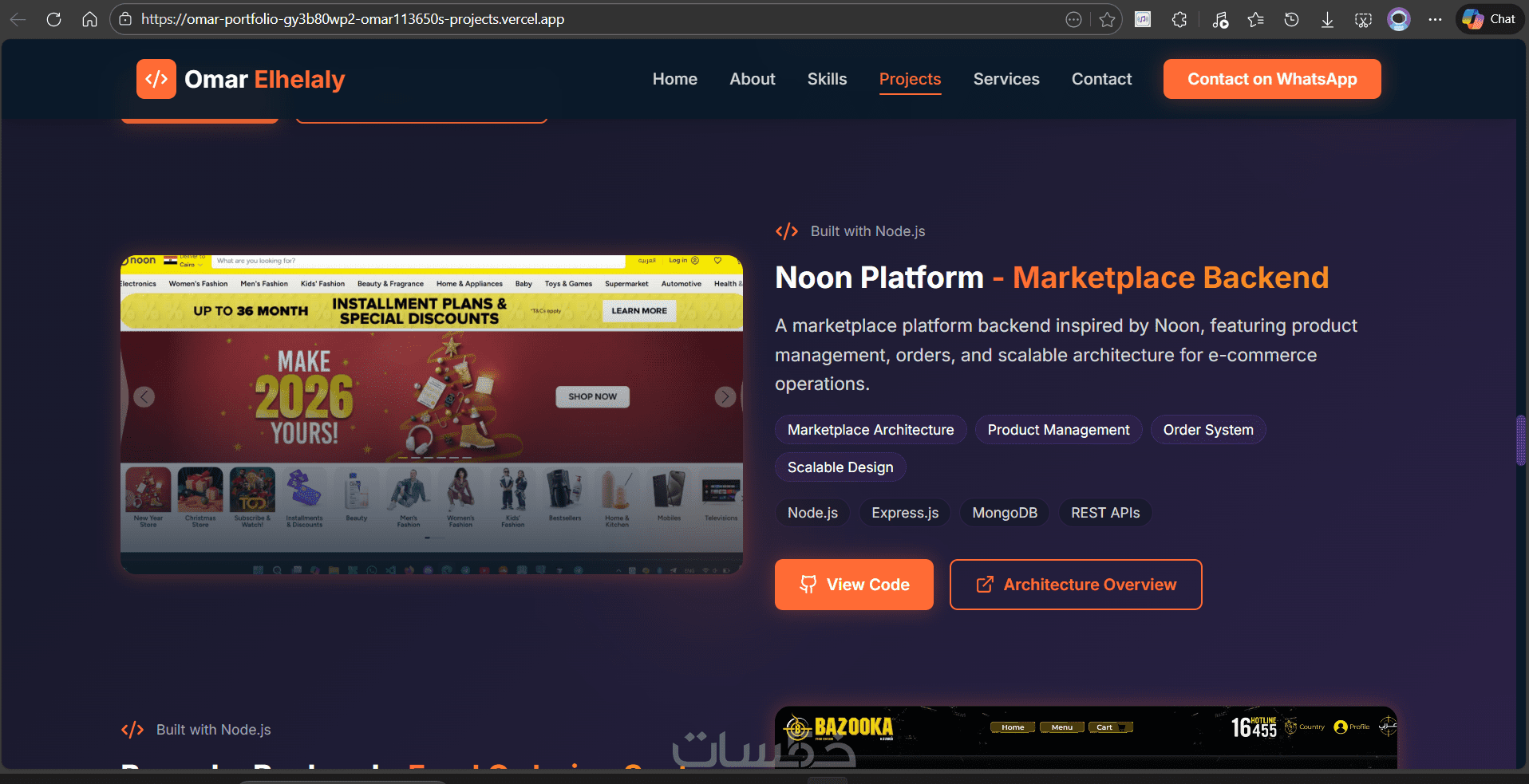Click the MongoDB tech badge
The height and width of the screenshot is (784, 1529).
point(1005,513)
